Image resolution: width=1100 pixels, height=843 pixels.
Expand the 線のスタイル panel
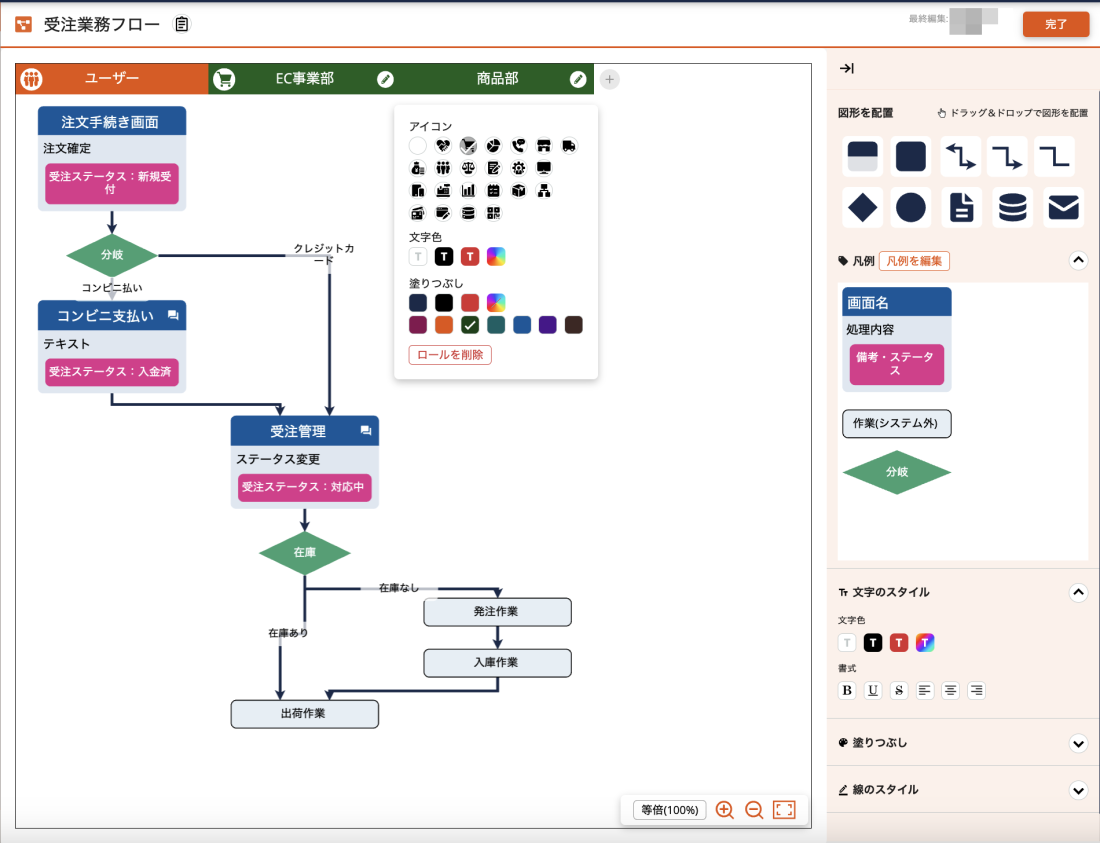[1078, 790]
